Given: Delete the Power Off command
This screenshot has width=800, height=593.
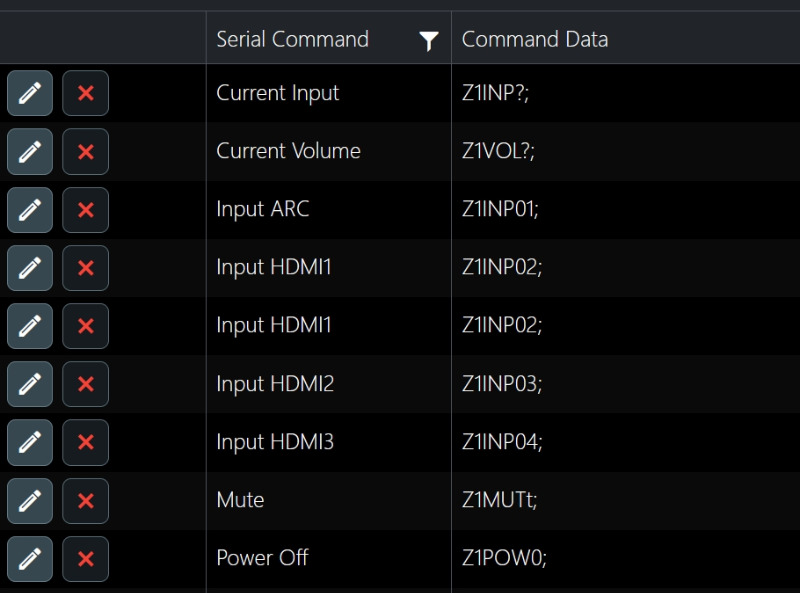Looking at the screenshot, I should click(x=85, y=559).
